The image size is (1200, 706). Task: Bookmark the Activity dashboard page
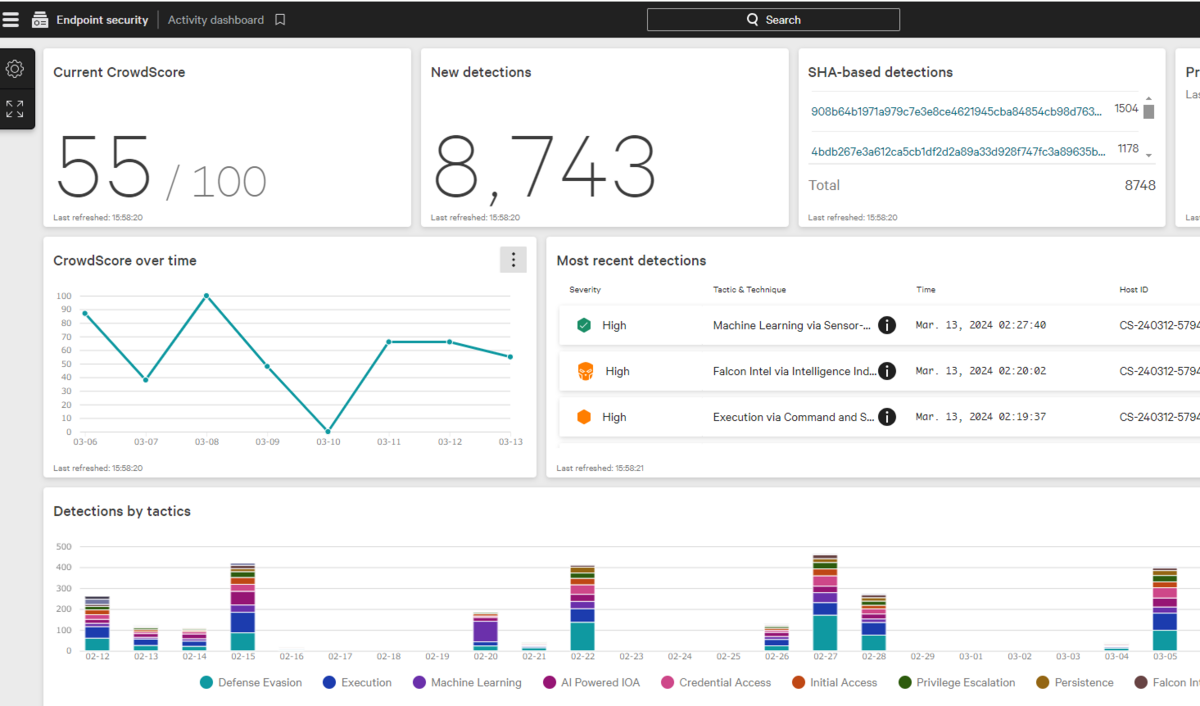click(x=280, y=19)
